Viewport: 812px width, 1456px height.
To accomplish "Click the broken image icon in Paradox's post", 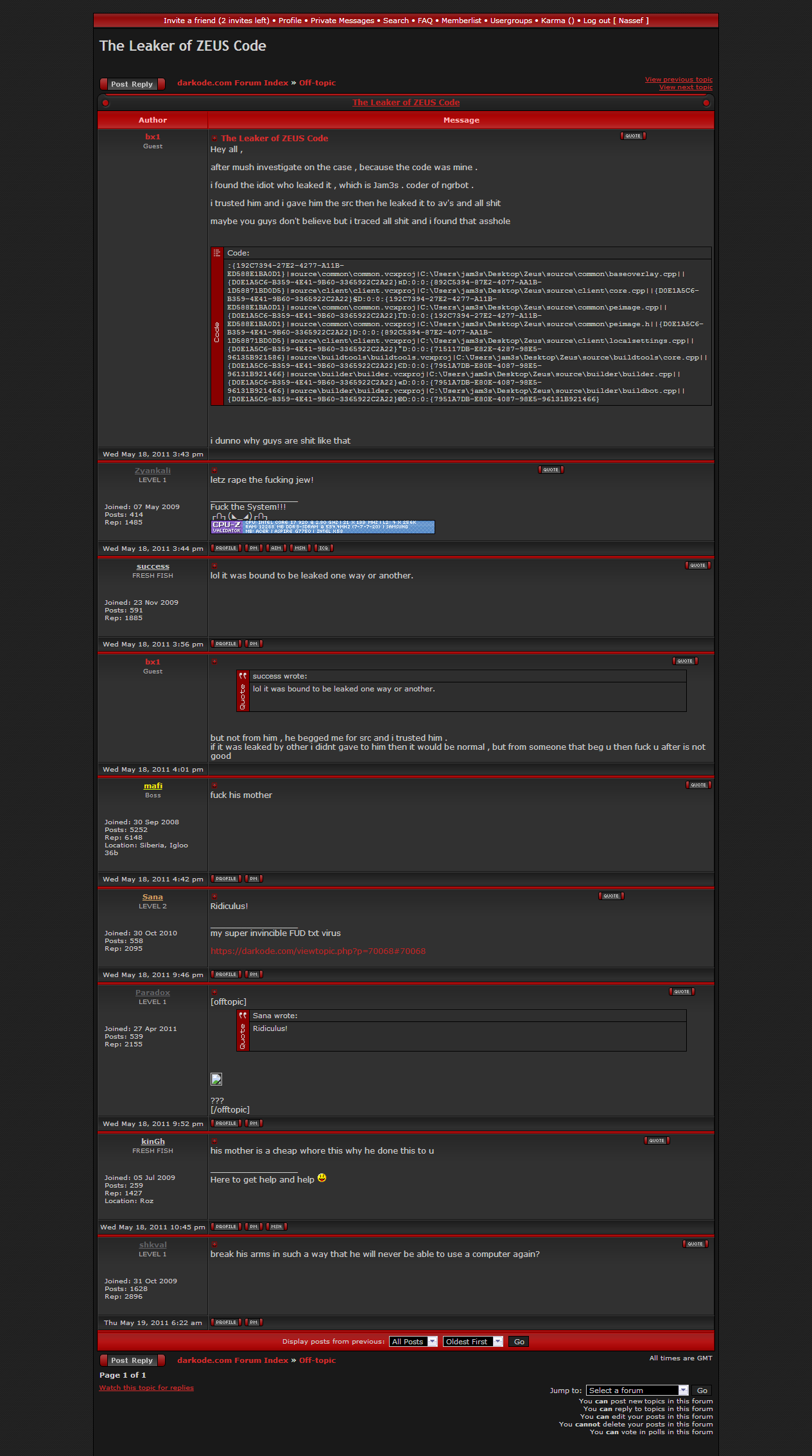I will (x=216, y=1079).
